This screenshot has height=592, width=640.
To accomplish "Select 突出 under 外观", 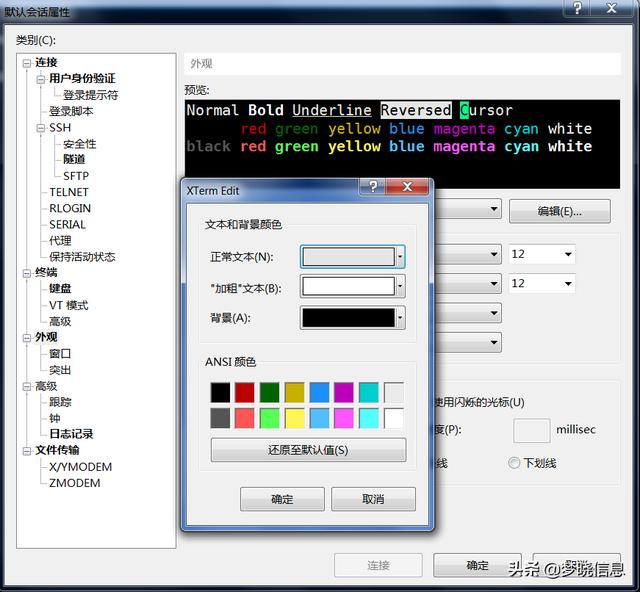I will (x=60, y=370).
